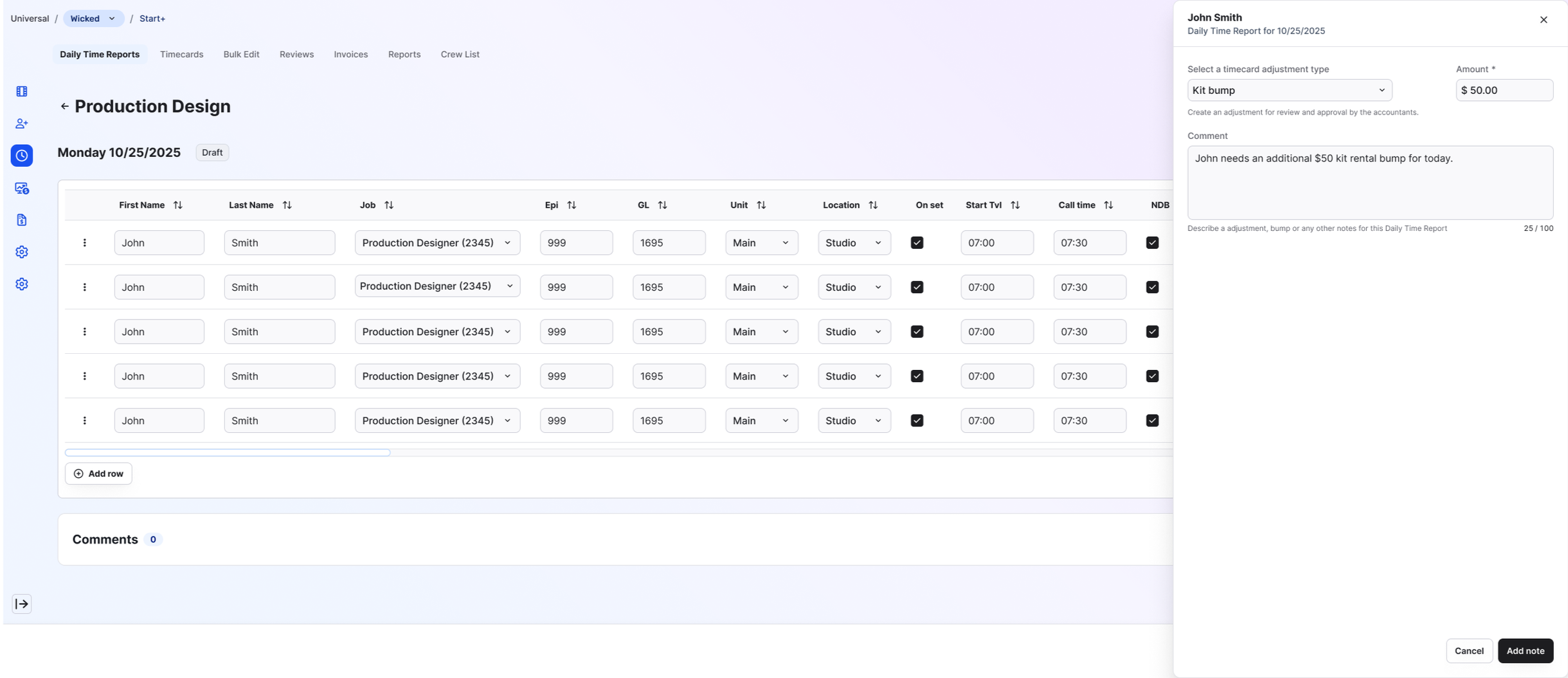Click the Add note button
1568x678 pixels.
[1524, 650]
